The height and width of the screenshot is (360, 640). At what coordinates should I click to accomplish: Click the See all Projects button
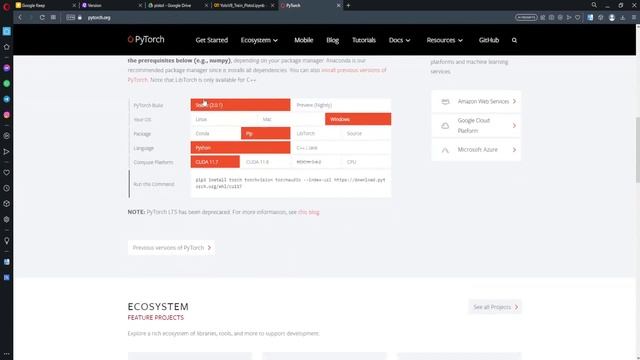pos(495,307)
